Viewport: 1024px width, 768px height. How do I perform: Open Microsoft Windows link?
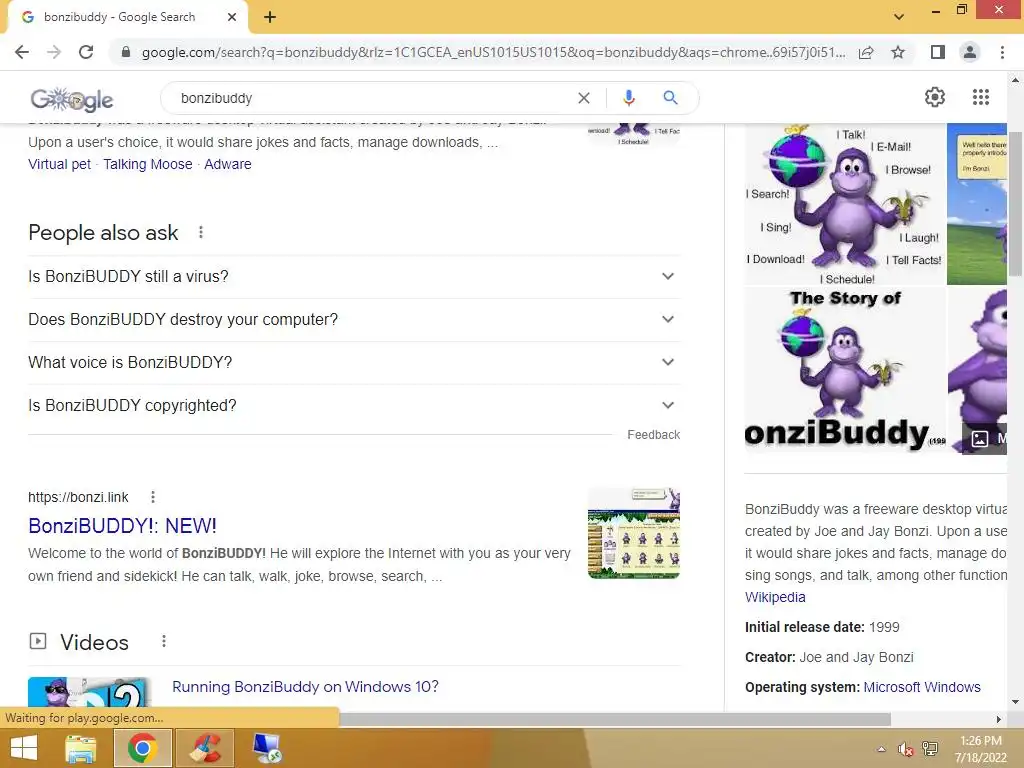(922, 687)
